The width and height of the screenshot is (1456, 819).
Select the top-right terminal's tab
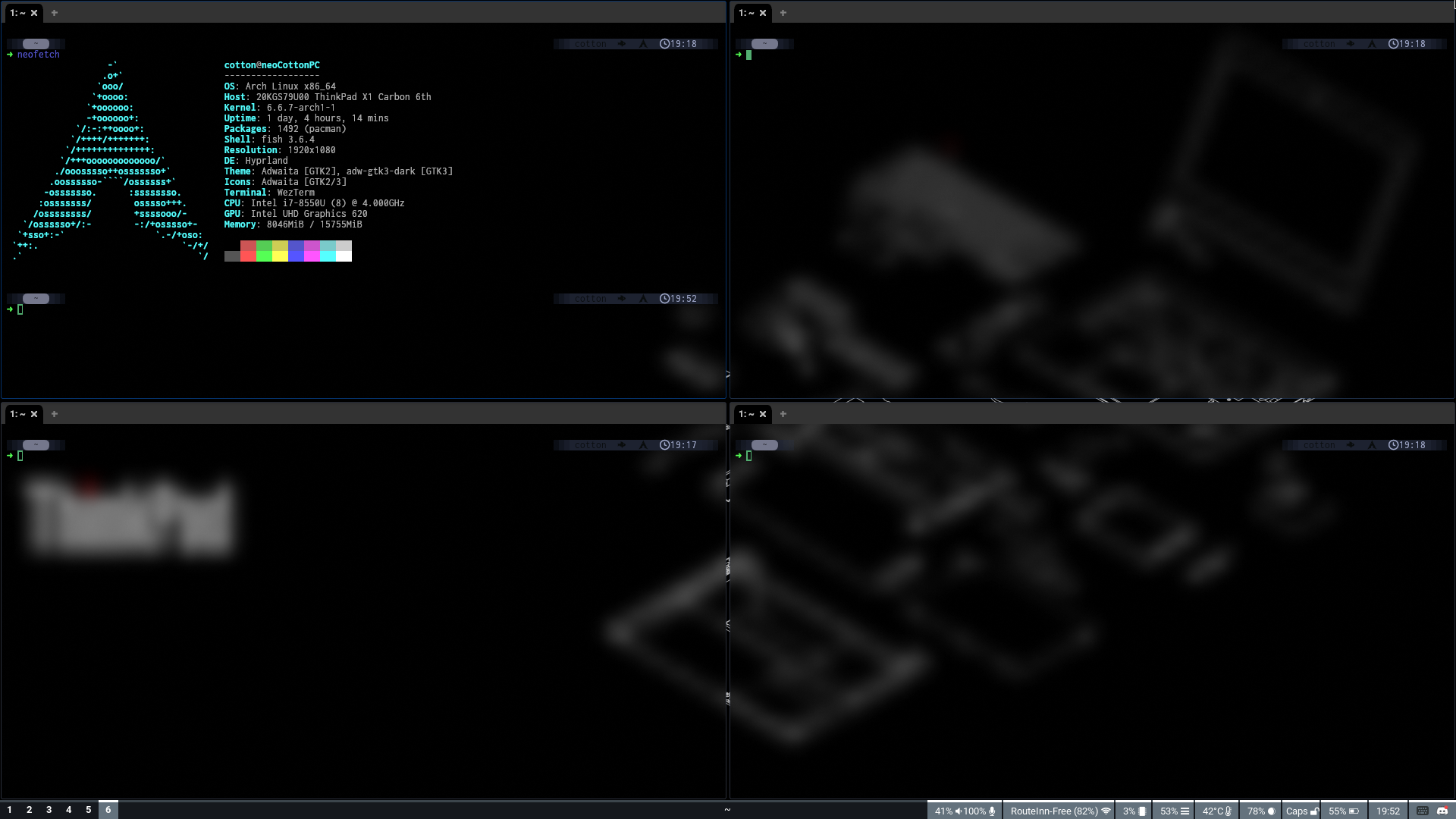[747, 13]
